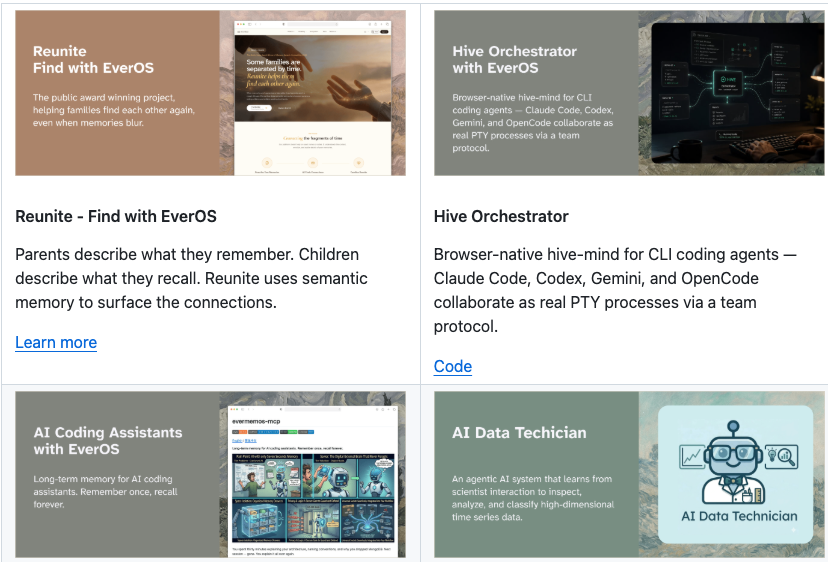Click the Hive node diagram monitor image

click(x=738, y=92)
